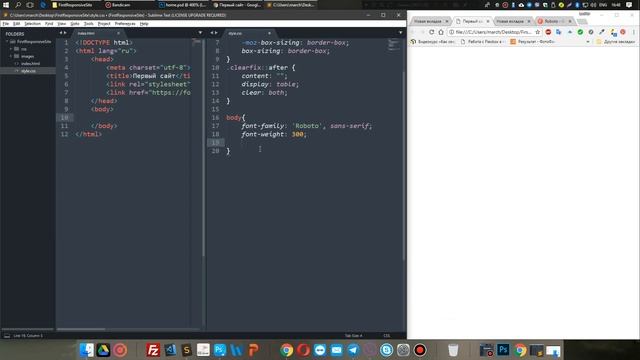Open the Goto menu

(75, 24)
